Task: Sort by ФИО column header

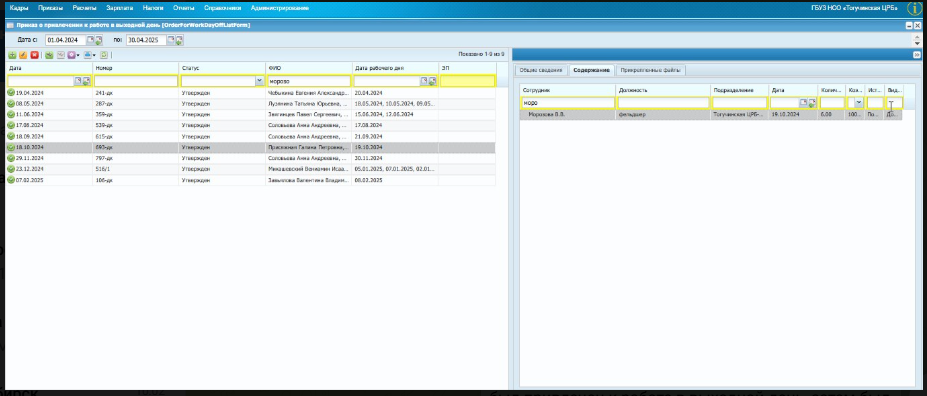Action: [309, 68]
